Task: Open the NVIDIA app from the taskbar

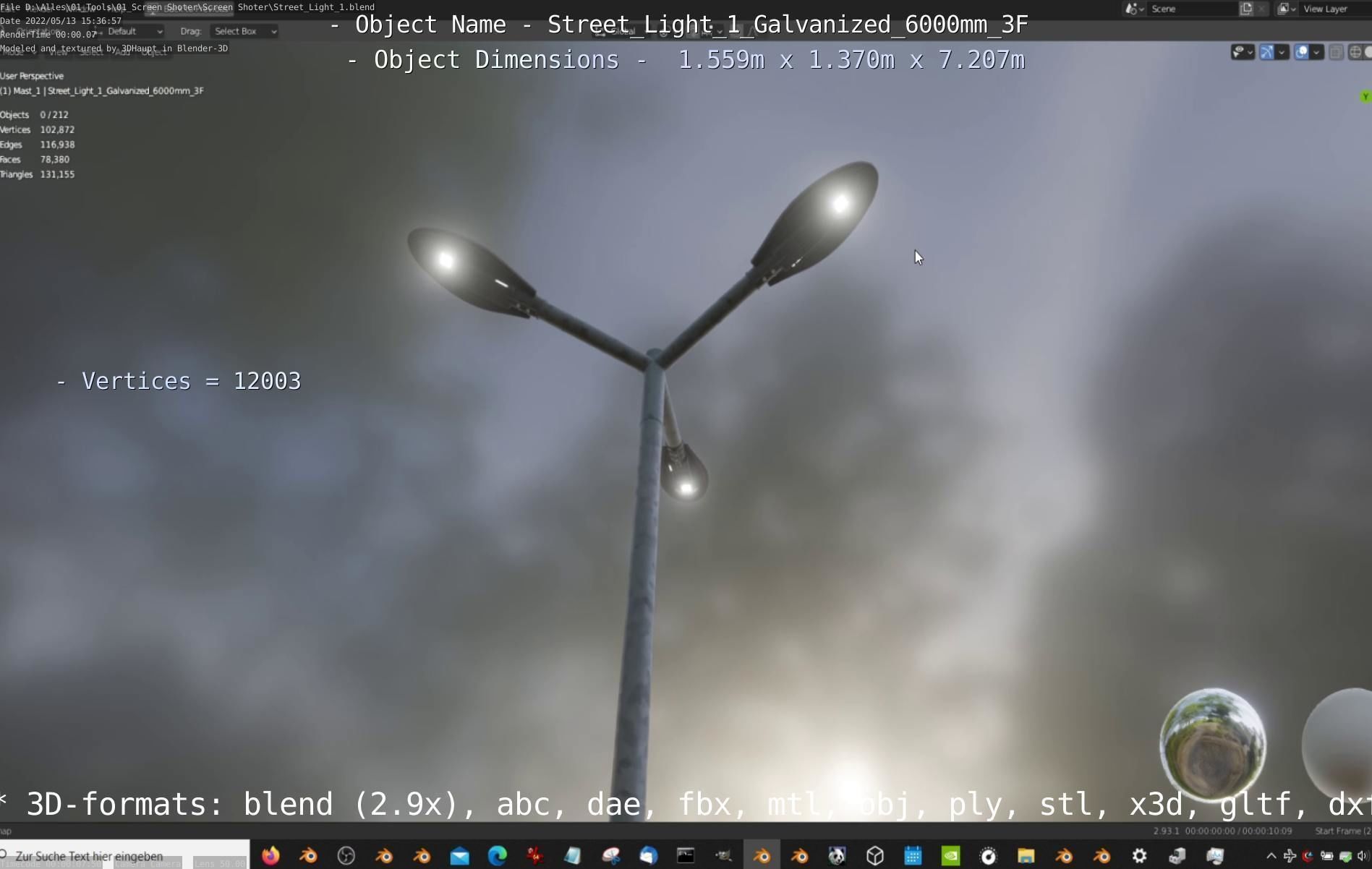Action: click(x=950, y=856)
